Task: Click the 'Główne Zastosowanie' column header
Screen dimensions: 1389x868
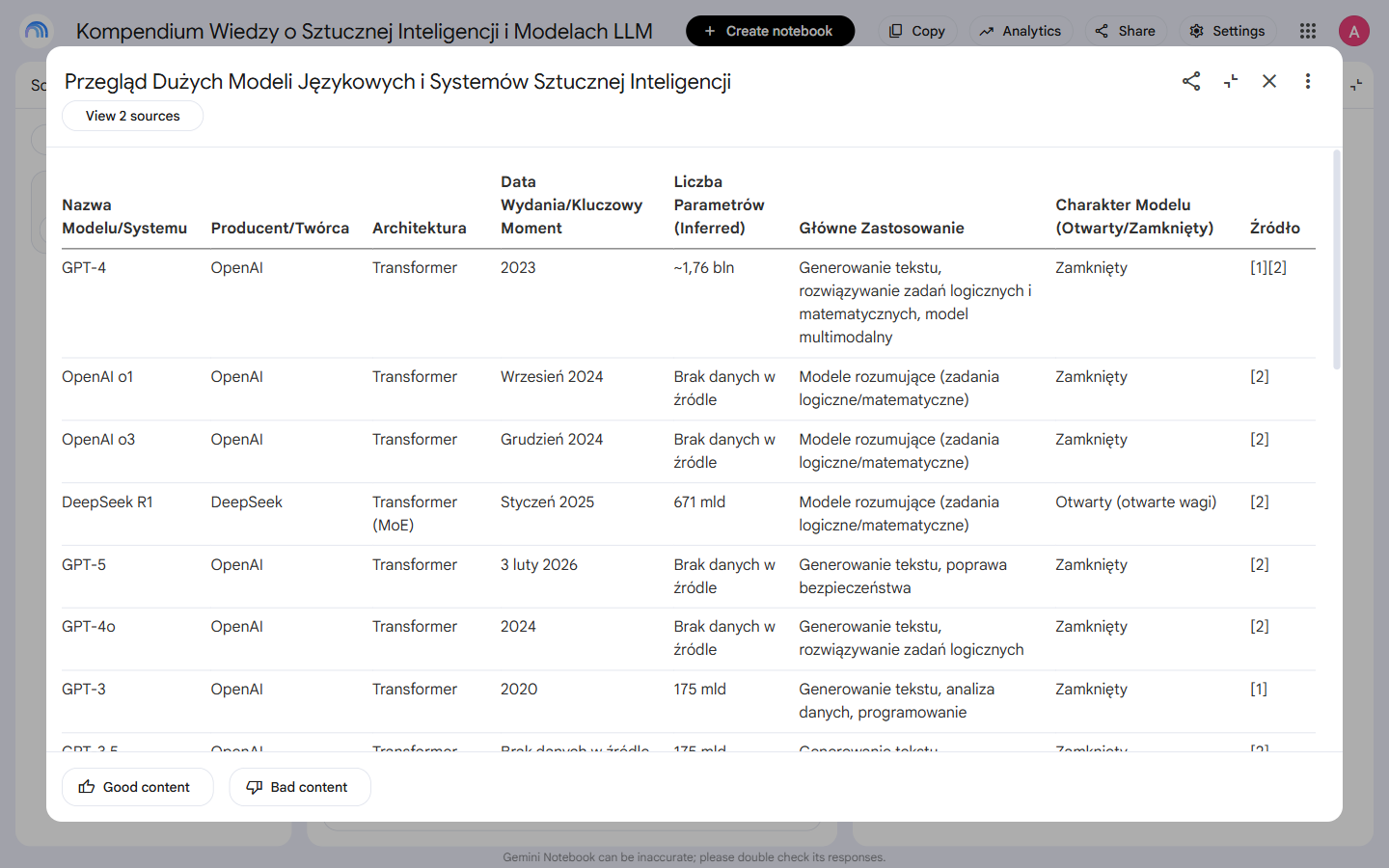Action: (x=882, y=228)
